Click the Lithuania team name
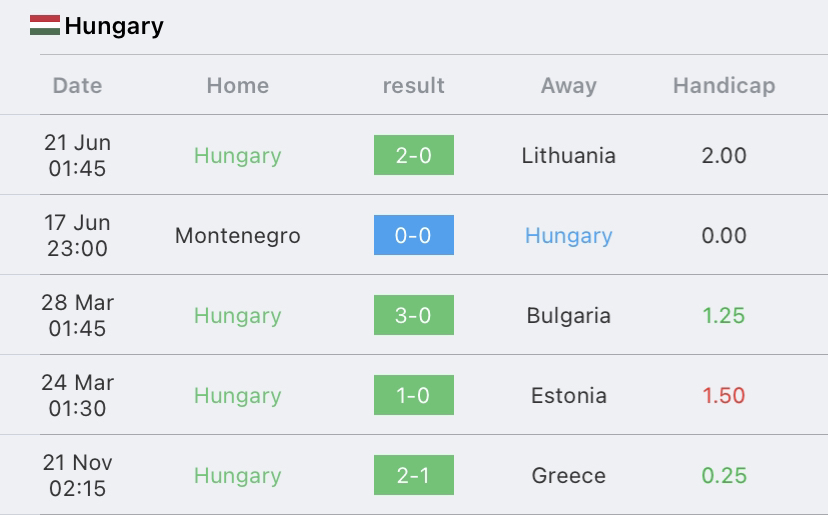Image resolution: width=828 pixels, height=515 pixels. pos(569,155)
